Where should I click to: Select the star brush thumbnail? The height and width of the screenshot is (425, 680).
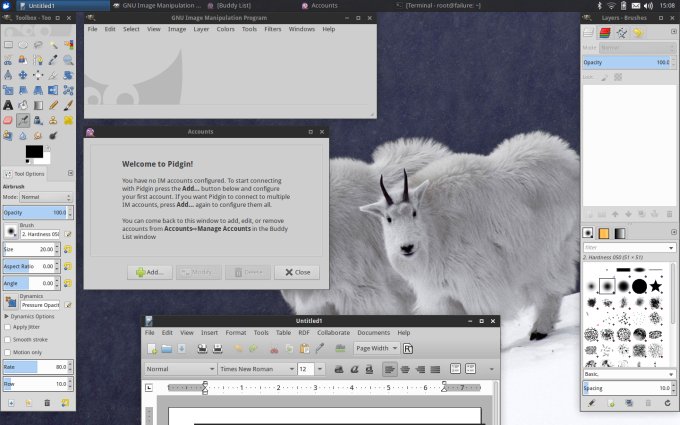click(x=655, y=286)
